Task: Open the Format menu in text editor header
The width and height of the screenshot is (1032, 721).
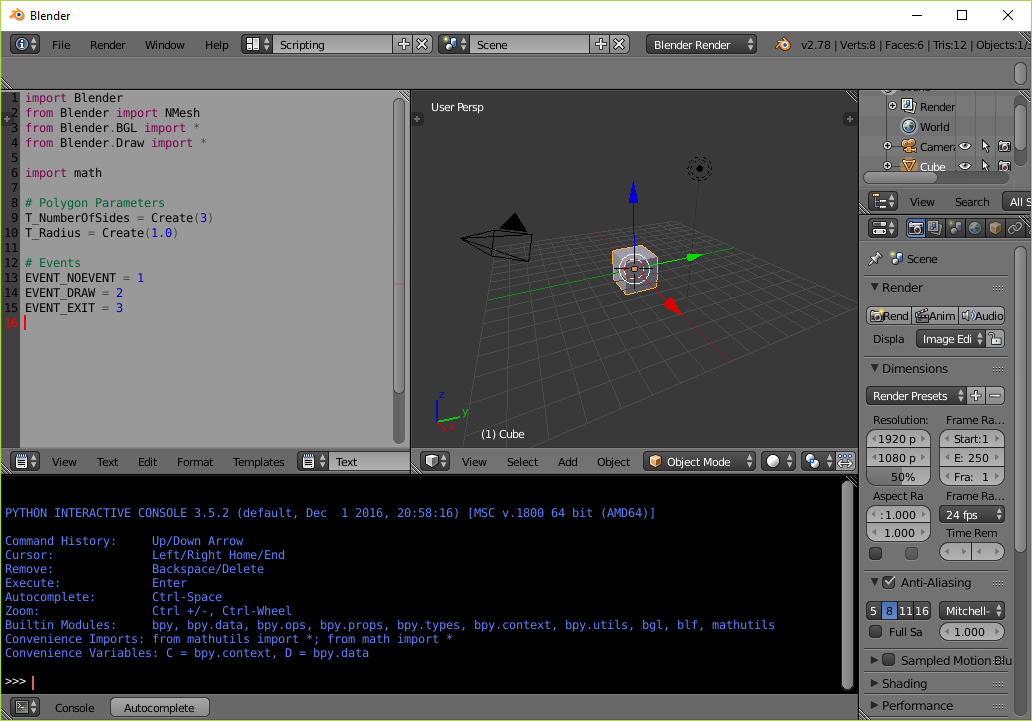Action: click(x=195, y=461)
